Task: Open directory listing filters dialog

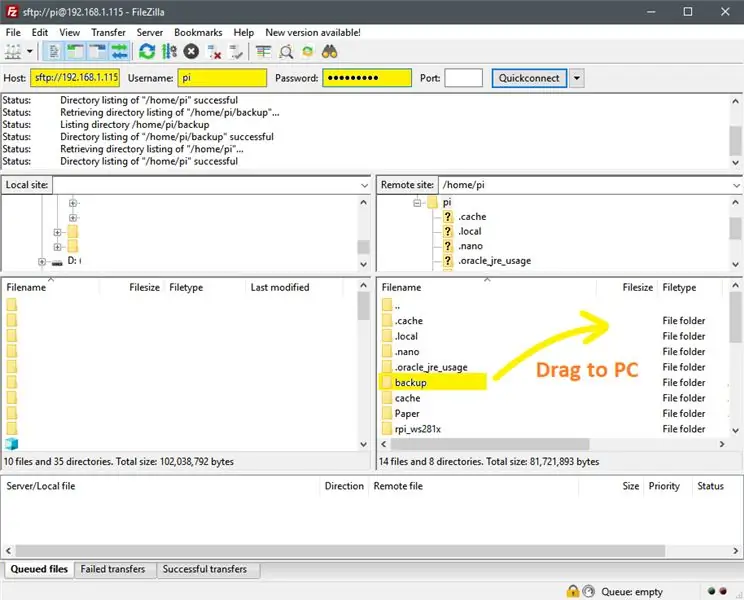Action: click(263, 51)
